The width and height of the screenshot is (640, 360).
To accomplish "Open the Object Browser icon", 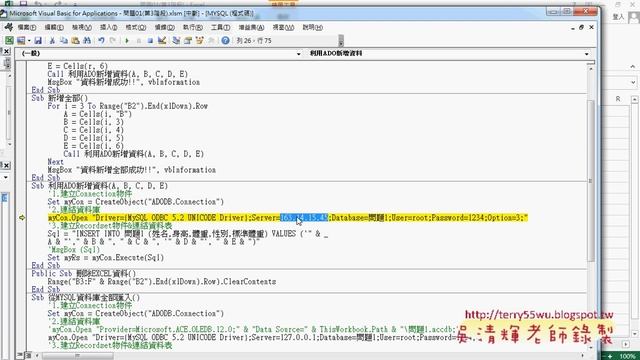I will (x=200, y=40).
